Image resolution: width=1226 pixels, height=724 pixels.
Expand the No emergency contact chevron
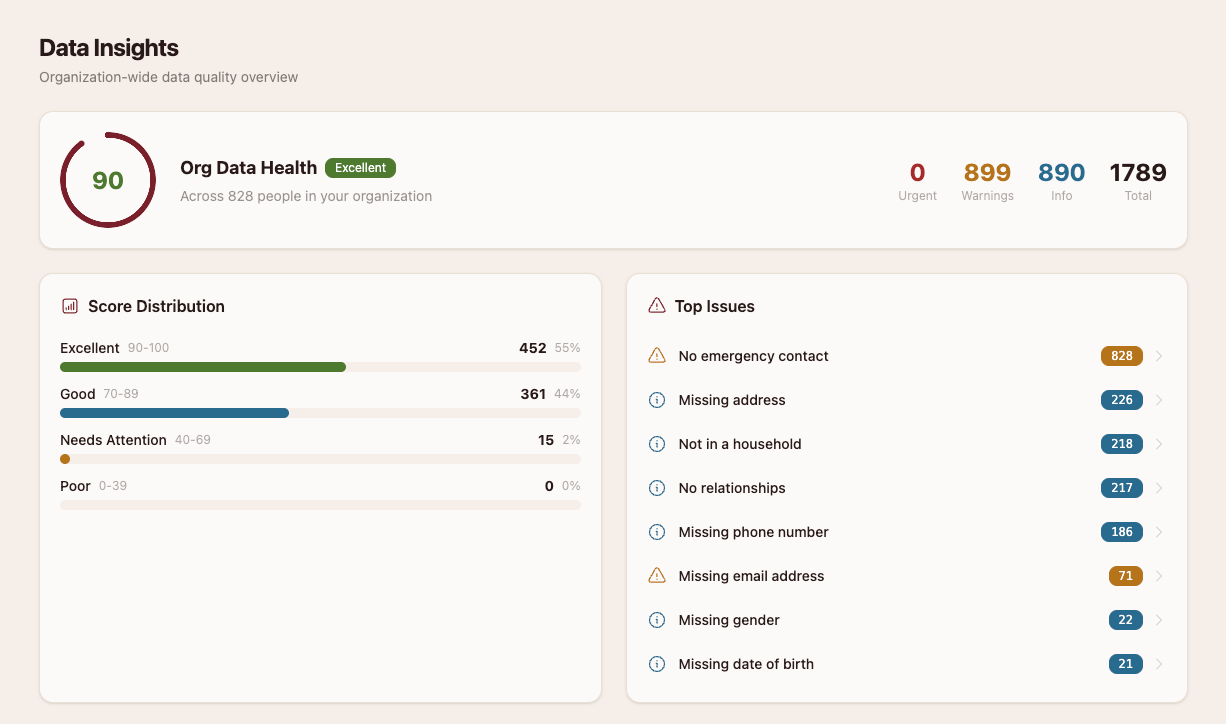click(x=1159, y=356)
